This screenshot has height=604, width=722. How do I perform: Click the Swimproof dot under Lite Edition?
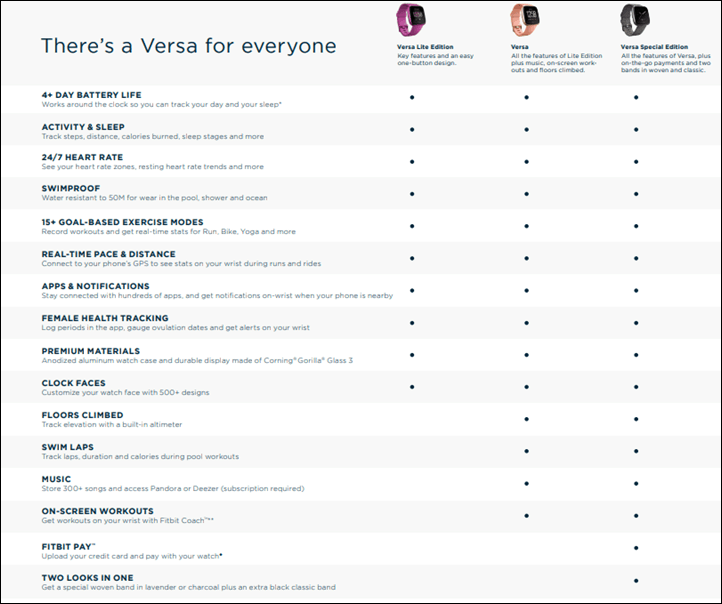412,194
